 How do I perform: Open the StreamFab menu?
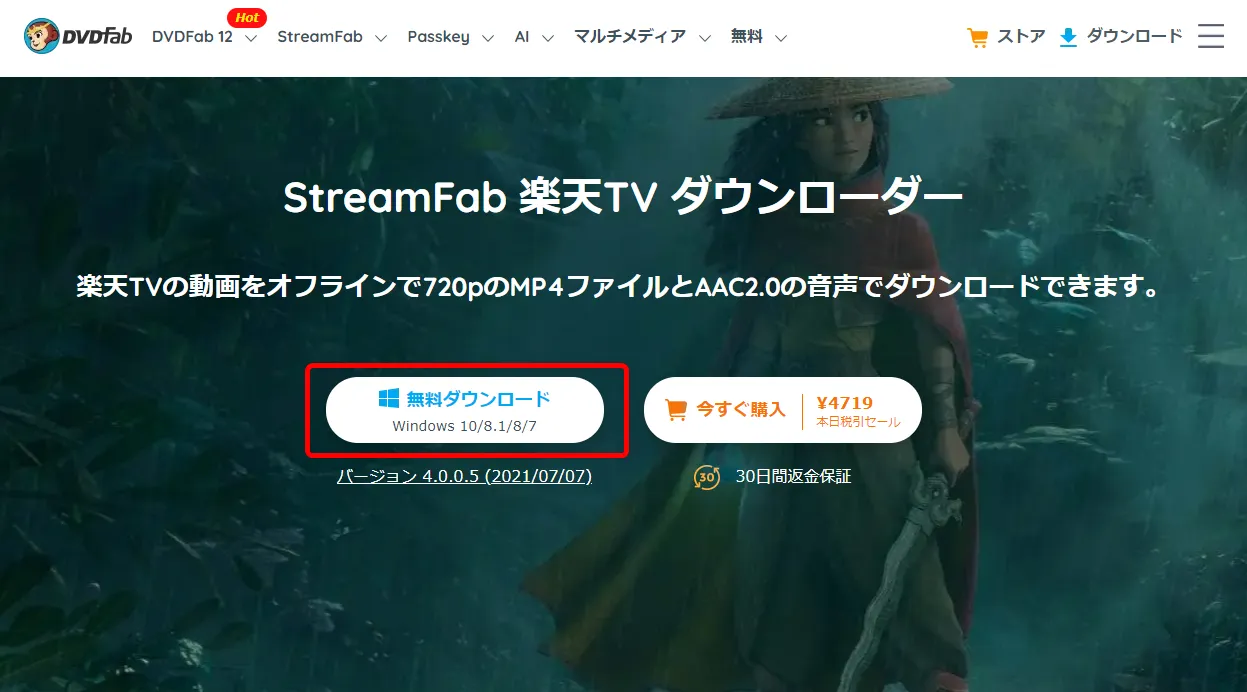pyautogui.click(x=320, y=37)
